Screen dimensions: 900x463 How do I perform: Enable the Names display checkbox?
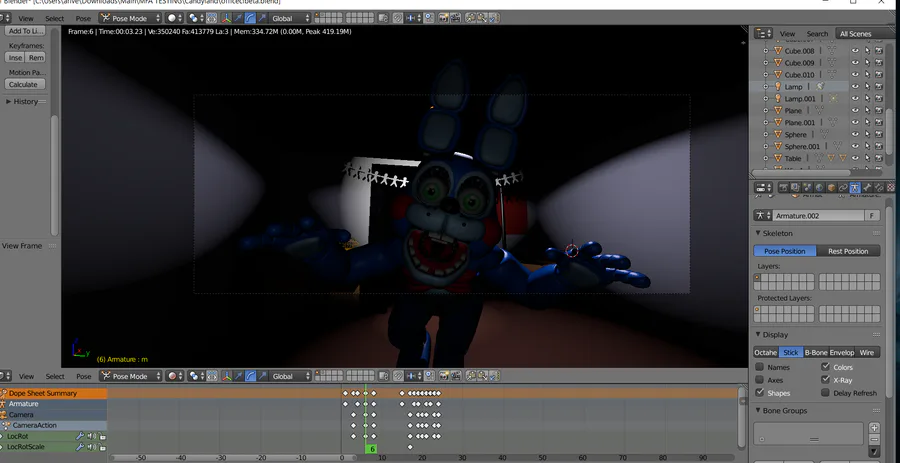pyautogui.click(x=759, y=367)
